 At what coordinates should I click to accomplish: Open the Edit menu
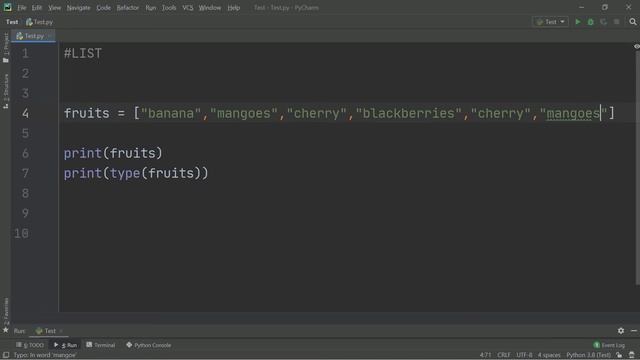37,8
